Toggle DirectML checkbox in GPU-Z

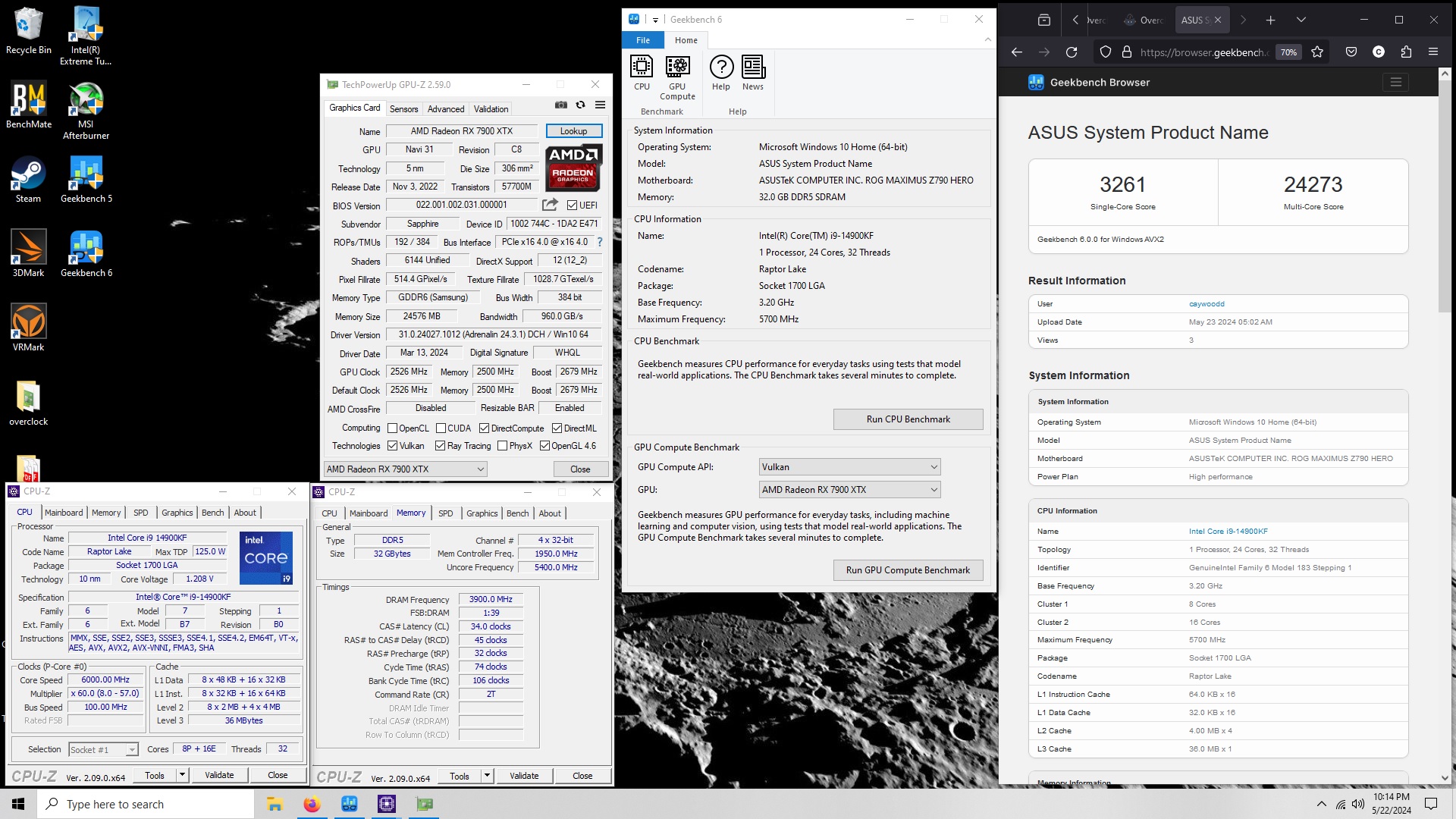tap(557, 428)
